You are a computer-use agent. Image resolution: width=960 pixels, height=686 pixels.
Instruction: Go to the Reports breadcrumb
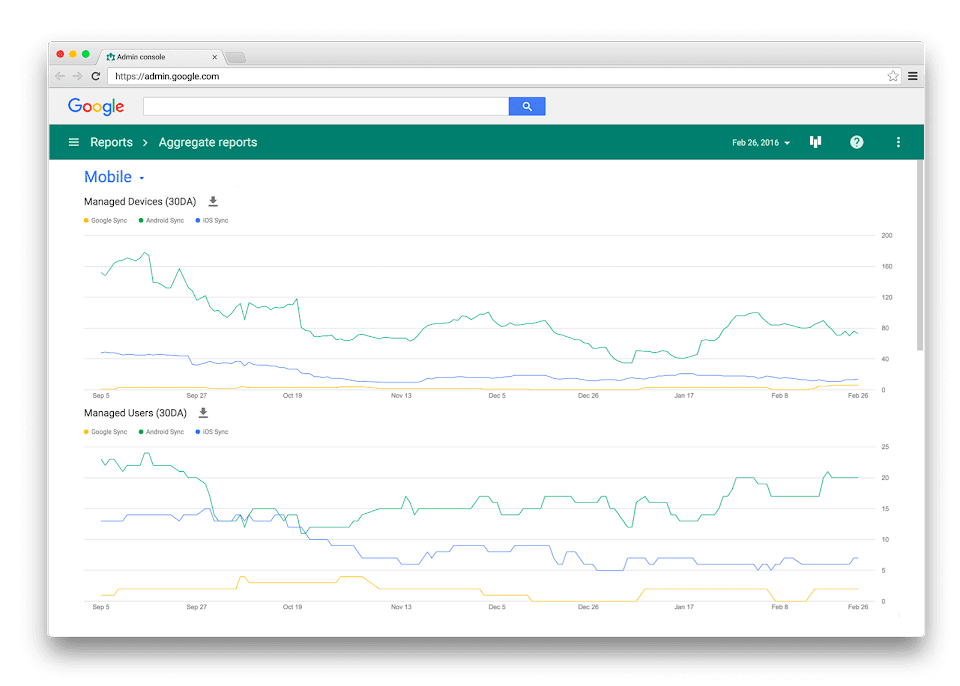pos(111,142)
